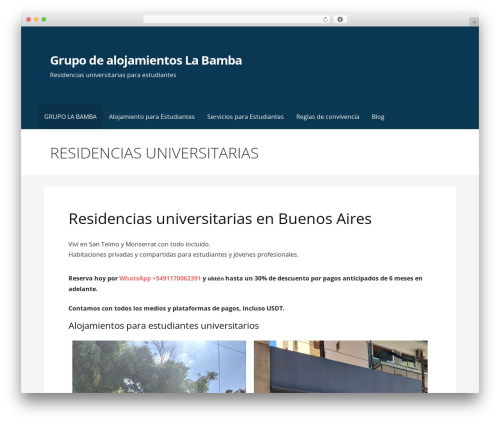This screenshot has height=423, width=500.
Task: Open the tree and sky photo thumbnail
Action: point(159,367)
